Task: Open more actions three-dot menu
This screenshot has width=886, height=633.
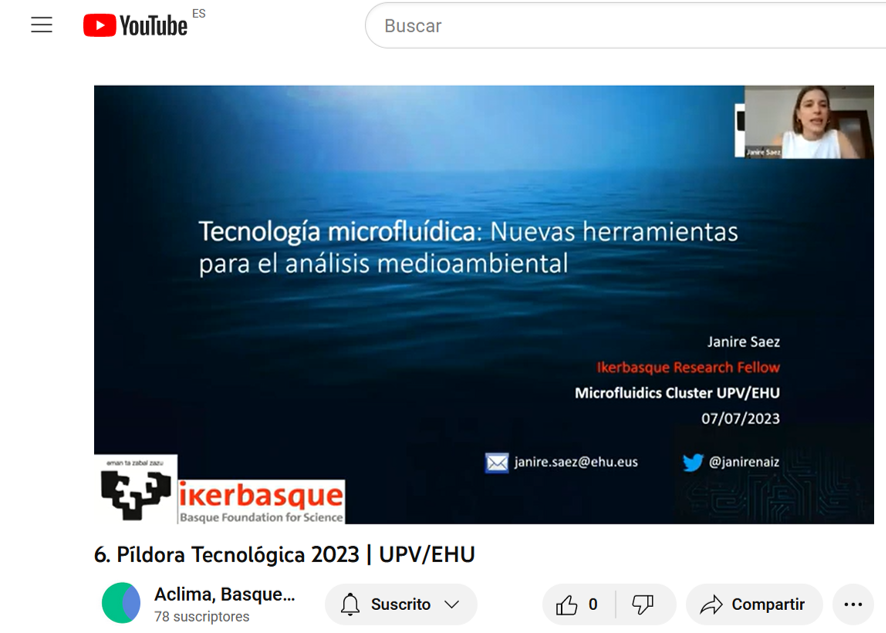Action: pyautogui.click(x=852, y=604)
